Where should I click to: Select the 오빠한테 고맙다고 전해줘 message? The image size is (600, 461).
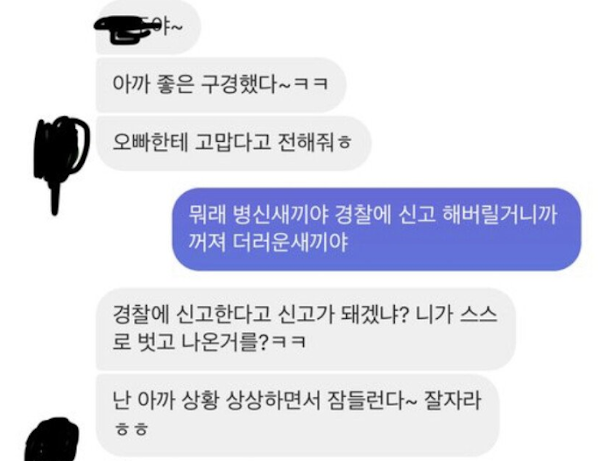(233, 143)
